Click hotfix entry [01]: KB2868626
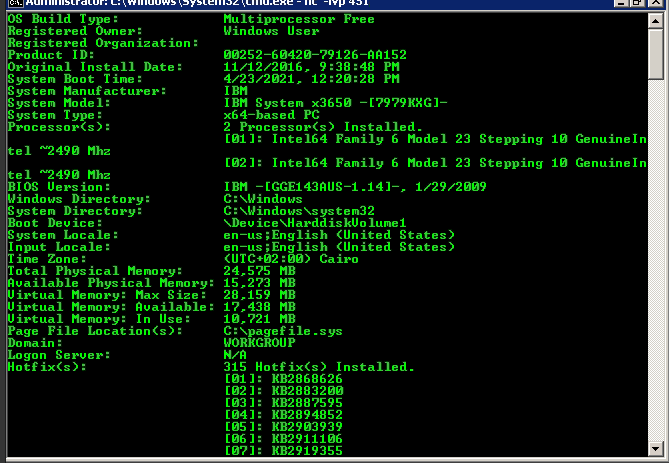Image resolution: width=669 pixels, height=463 pixels. click(283, 379)
